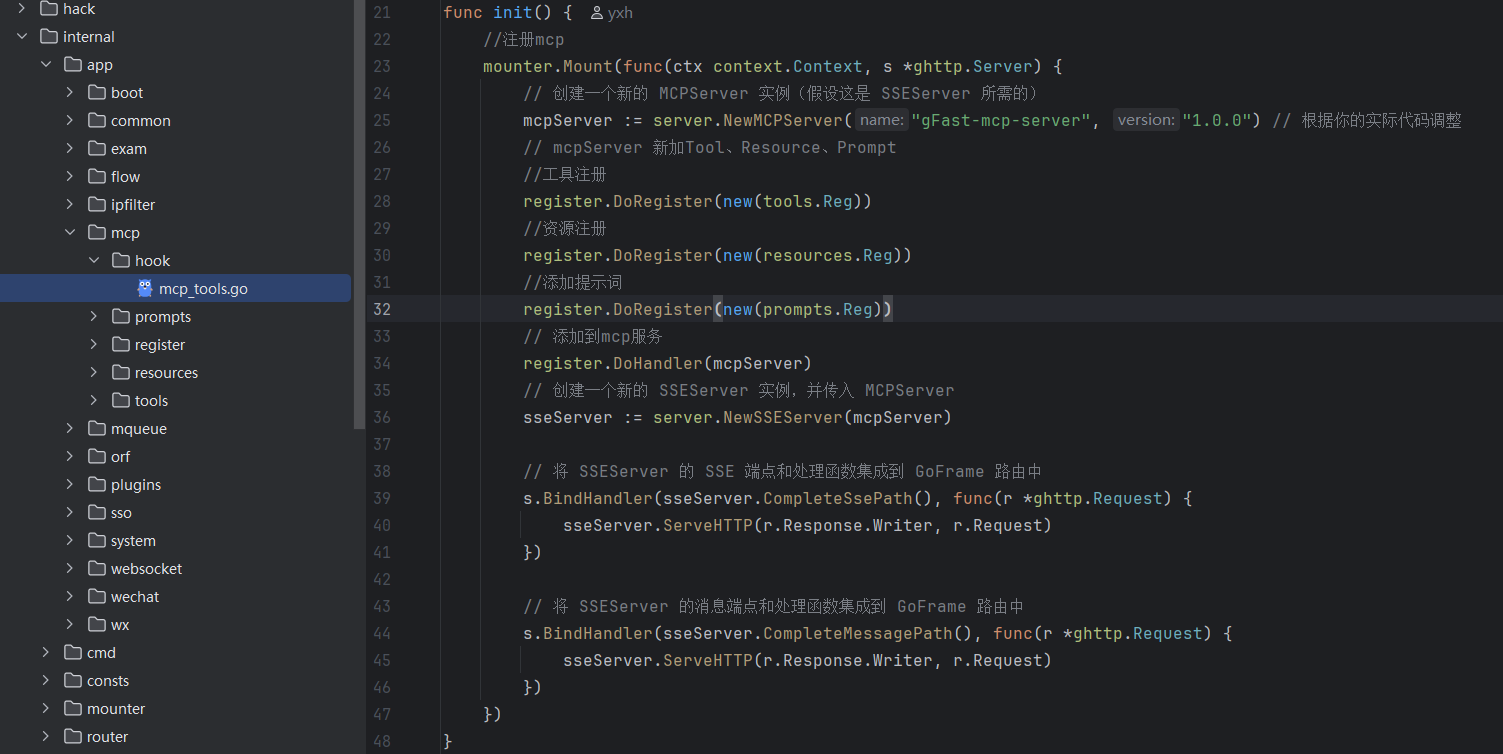Click the boot folder icon
This screenshot has width=1503, height=754.
pyautogui.click(x=96, y=93)
